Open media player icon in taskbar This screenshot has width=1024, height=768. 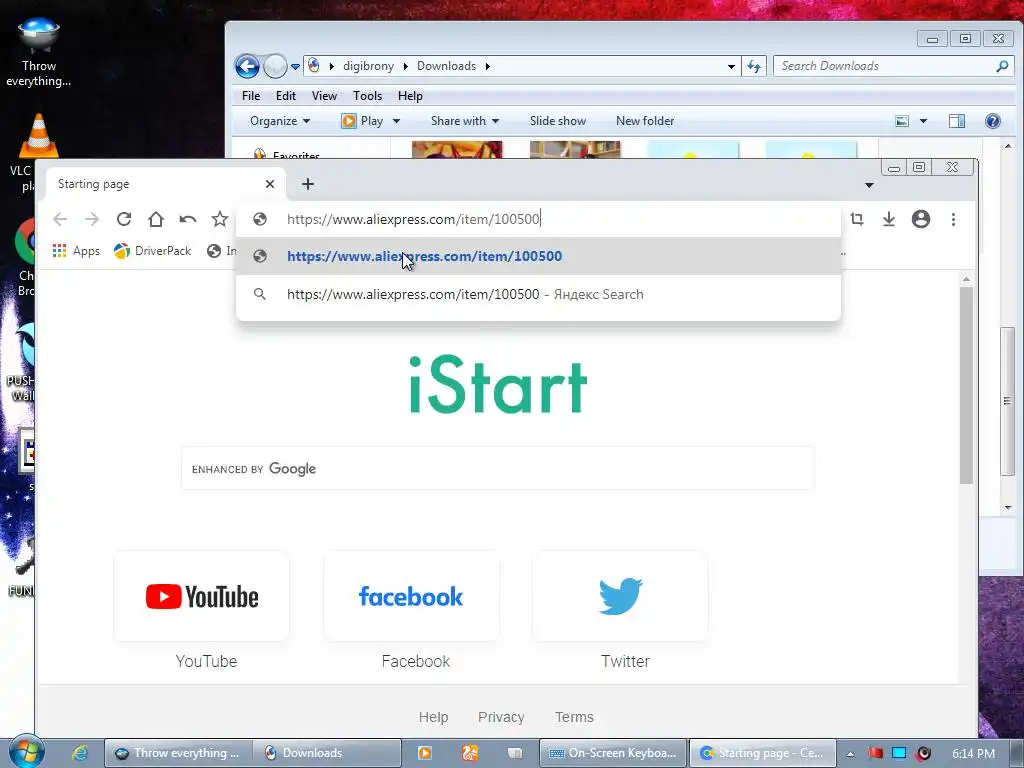pos(425,753)
